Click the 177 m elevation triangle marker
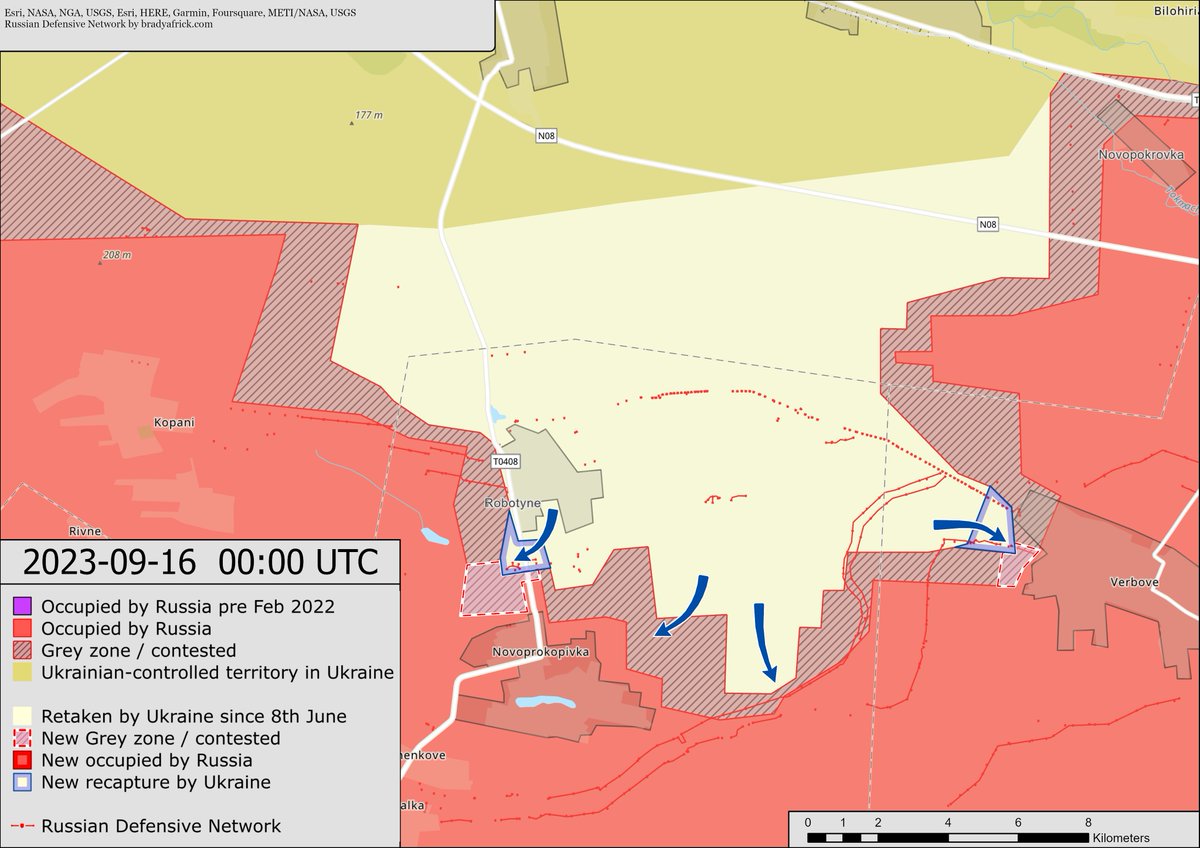 (x=352, y=122)
